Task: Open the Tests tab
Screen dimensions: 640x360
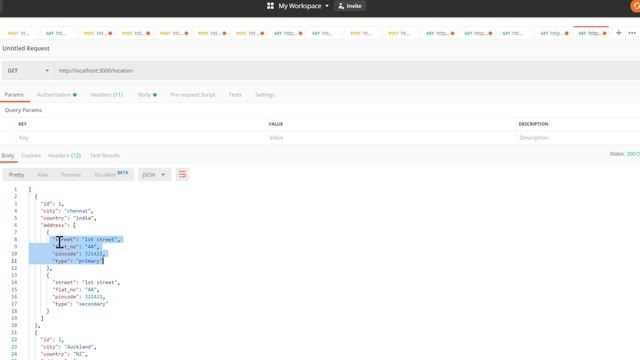Action: tap(235, 95)
